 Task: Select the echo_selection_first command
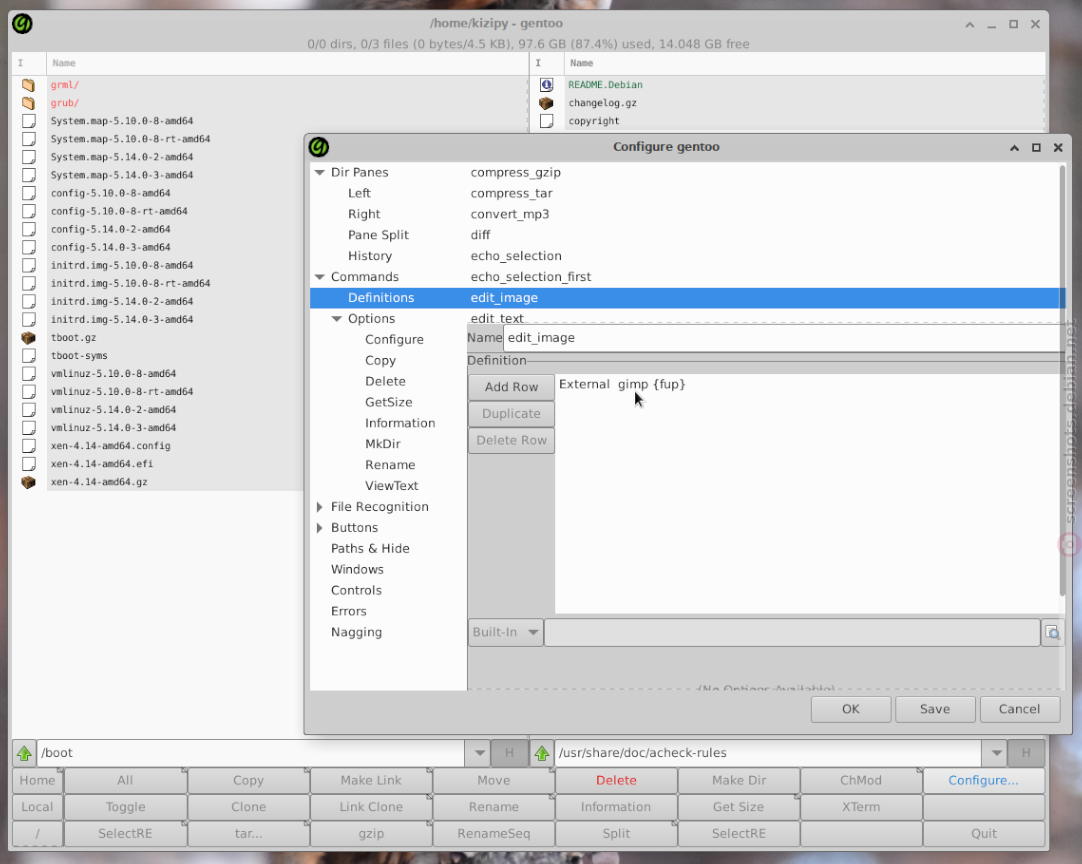click(531, 277)
